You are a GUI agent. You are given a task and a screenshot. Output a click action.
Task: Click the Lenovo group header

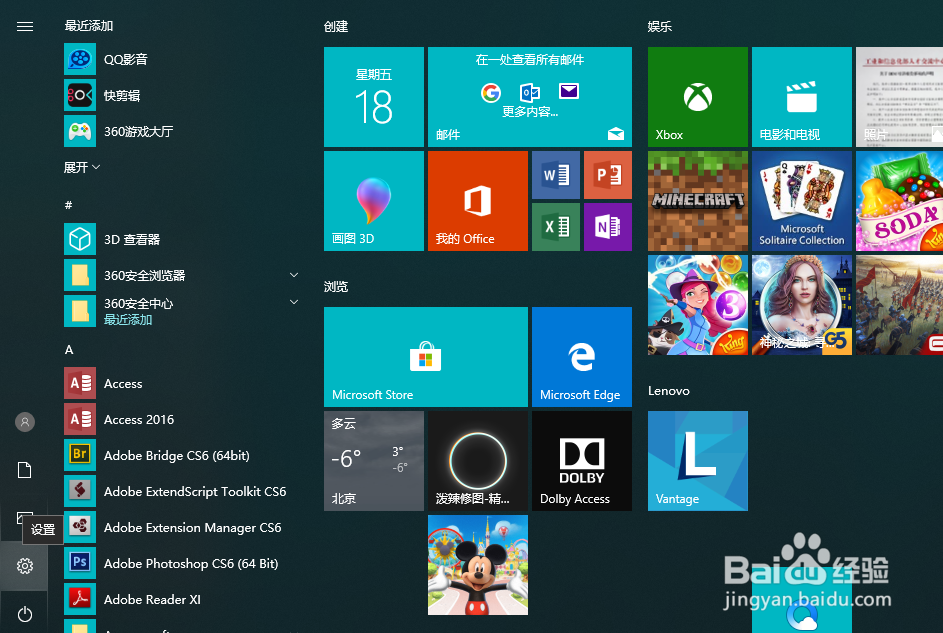pyautogui.click(x=669, y=391)
